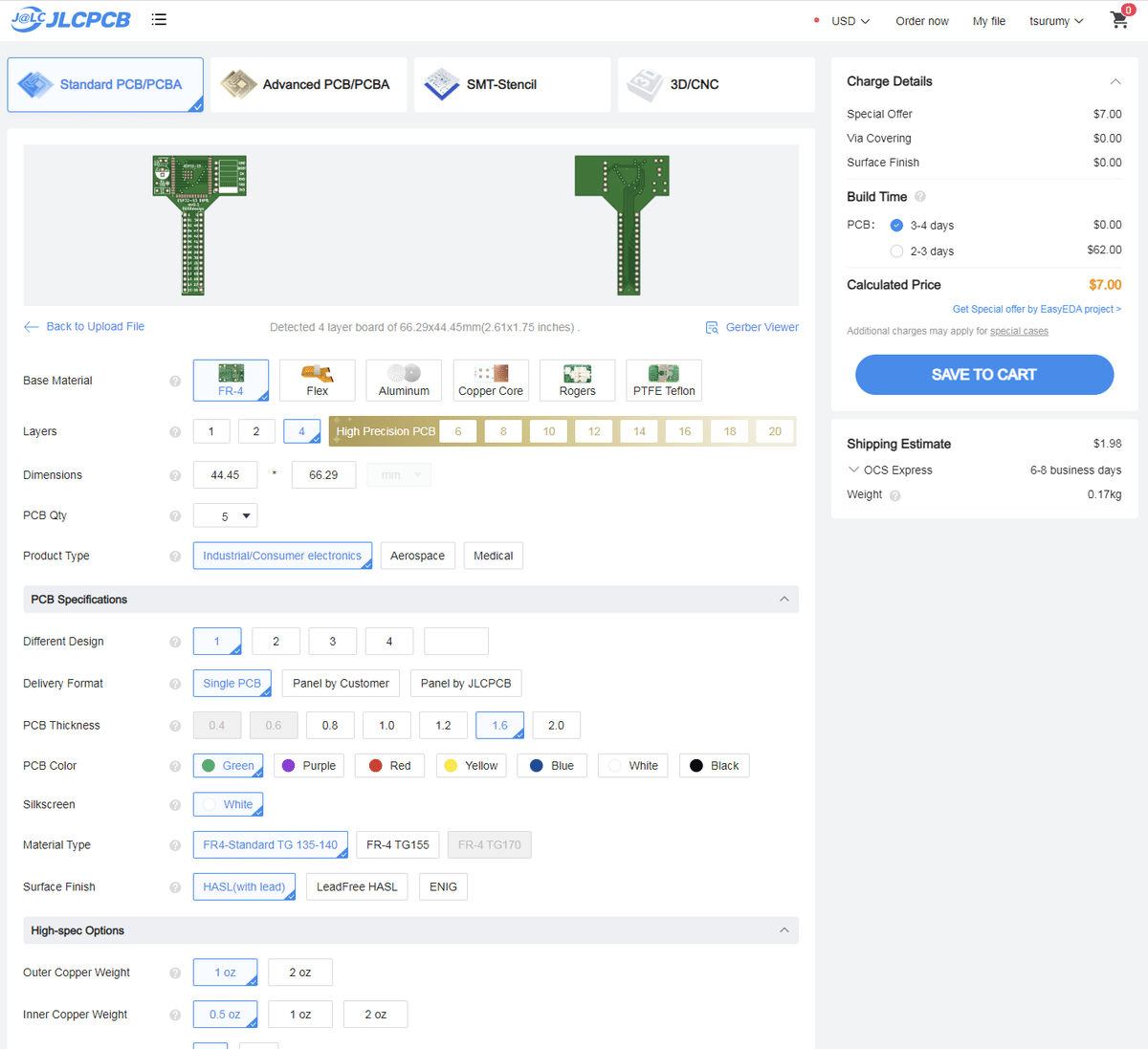Viewport: 1148px width, 1049px height.
Task: Click help icon next to Surface Finish
Action: pos(175,887)
